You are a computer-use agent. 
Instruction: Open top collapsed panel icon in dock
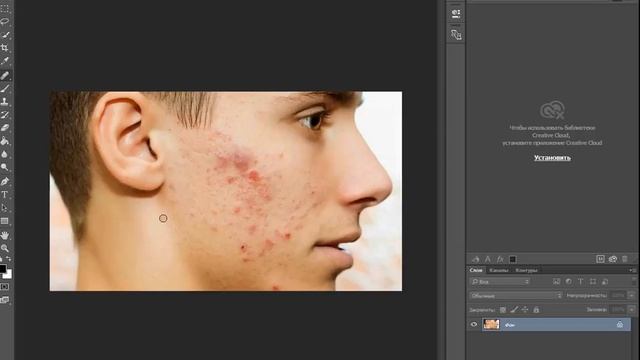tap(456, 13)
